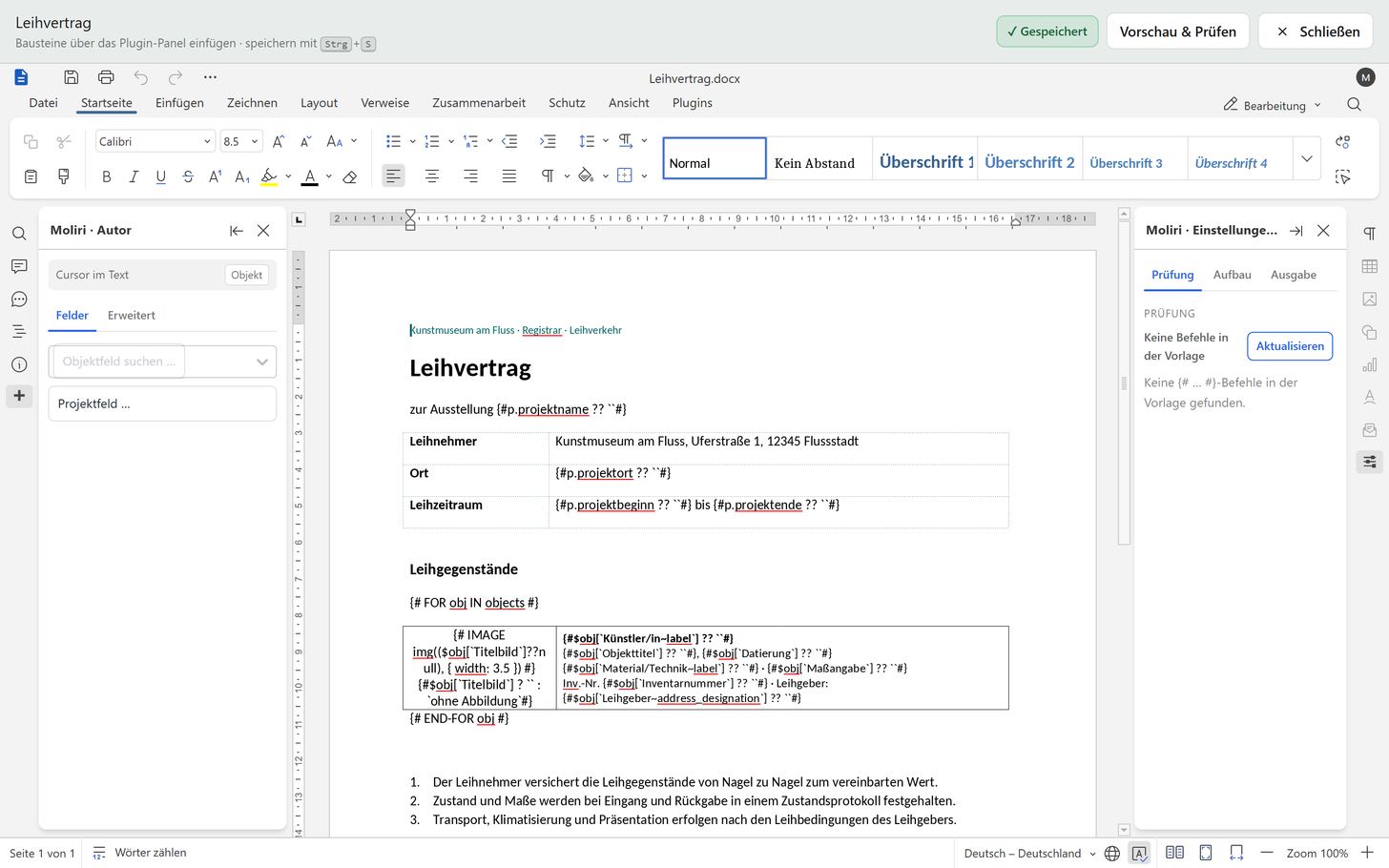Viewport: 1389px width, 868px height.
Task: Open the bullet list dropdown arrow
Action: 412,141
